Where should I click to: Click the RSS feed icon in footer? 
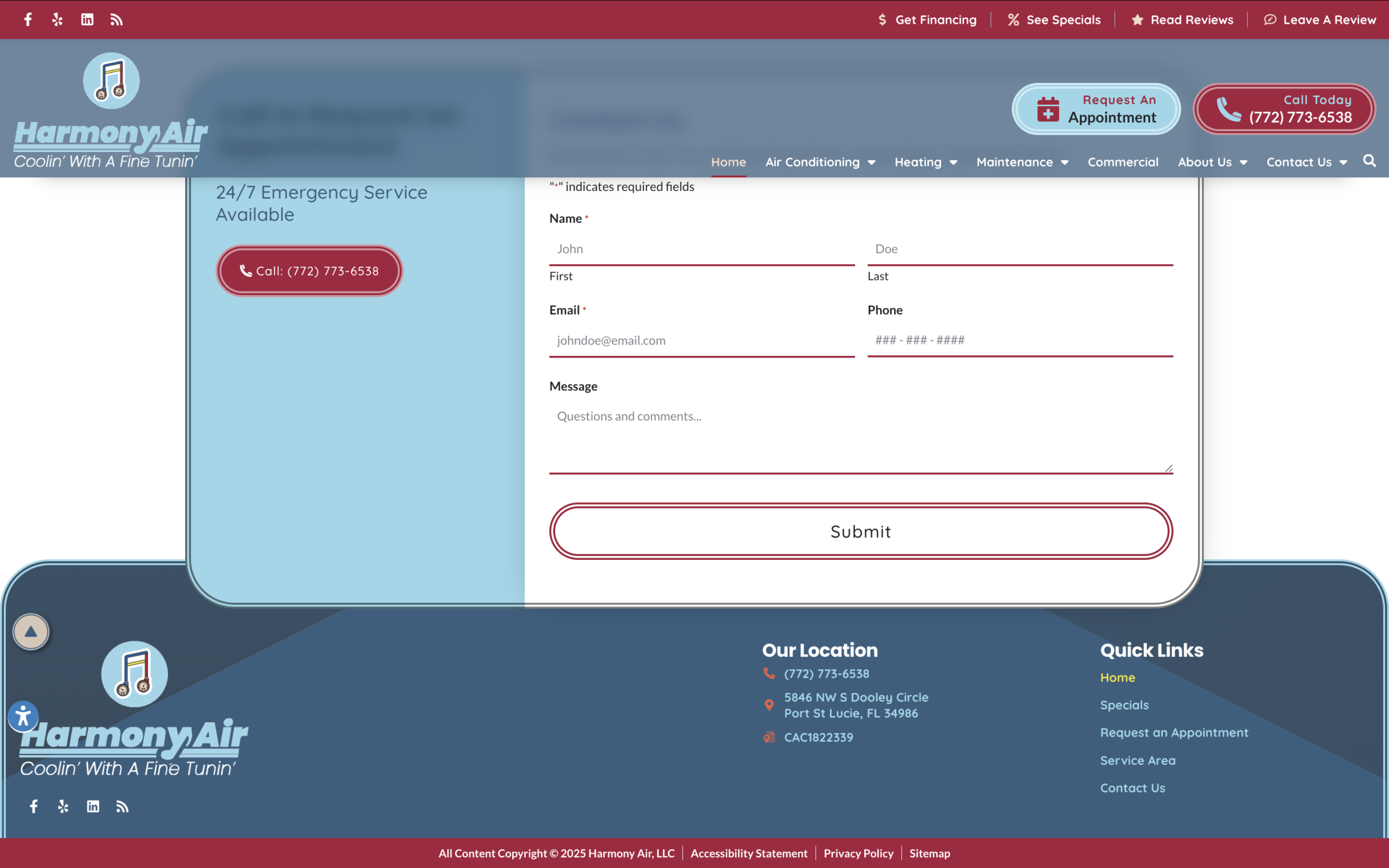click(x=122, y=807)
